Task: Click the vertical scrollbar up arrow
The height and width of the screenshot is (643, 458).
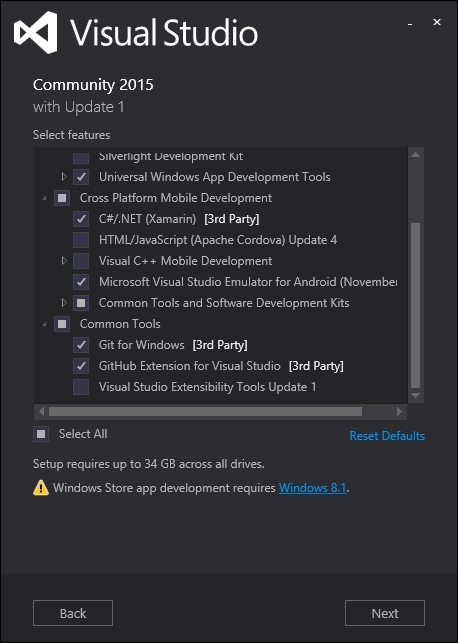Action: [x=415, y=155]
